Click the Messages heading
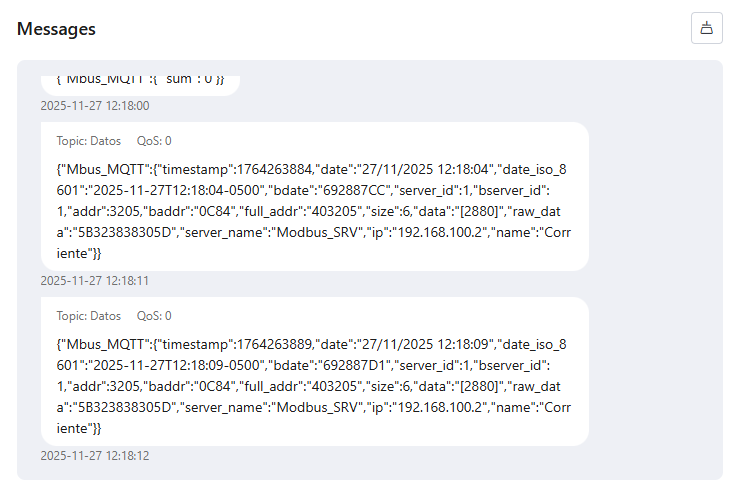 [x=56, y=29]
